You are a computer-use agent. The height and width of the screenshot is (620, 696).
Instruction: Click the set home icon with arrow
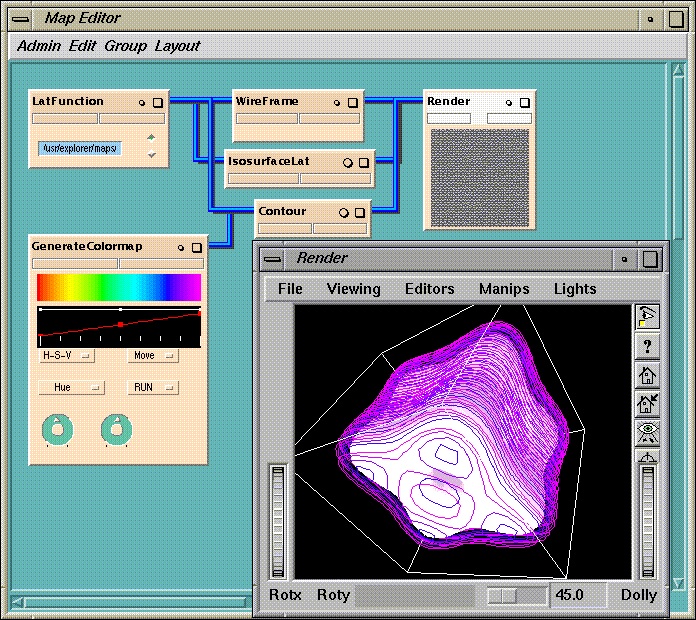[647, 404]
